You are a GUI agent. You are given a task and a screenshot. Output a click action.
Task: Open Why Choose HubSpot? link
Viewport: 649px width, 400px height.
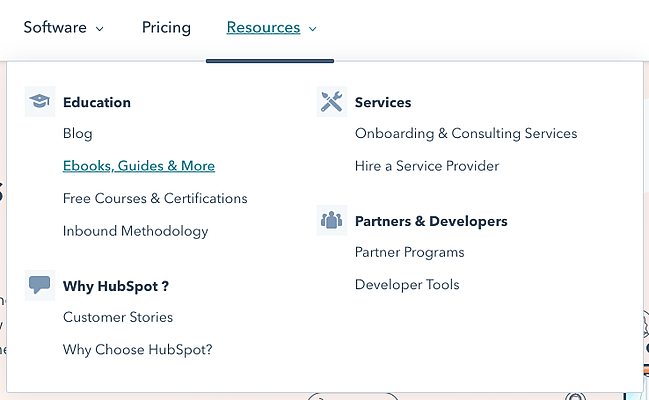(137, 350)
